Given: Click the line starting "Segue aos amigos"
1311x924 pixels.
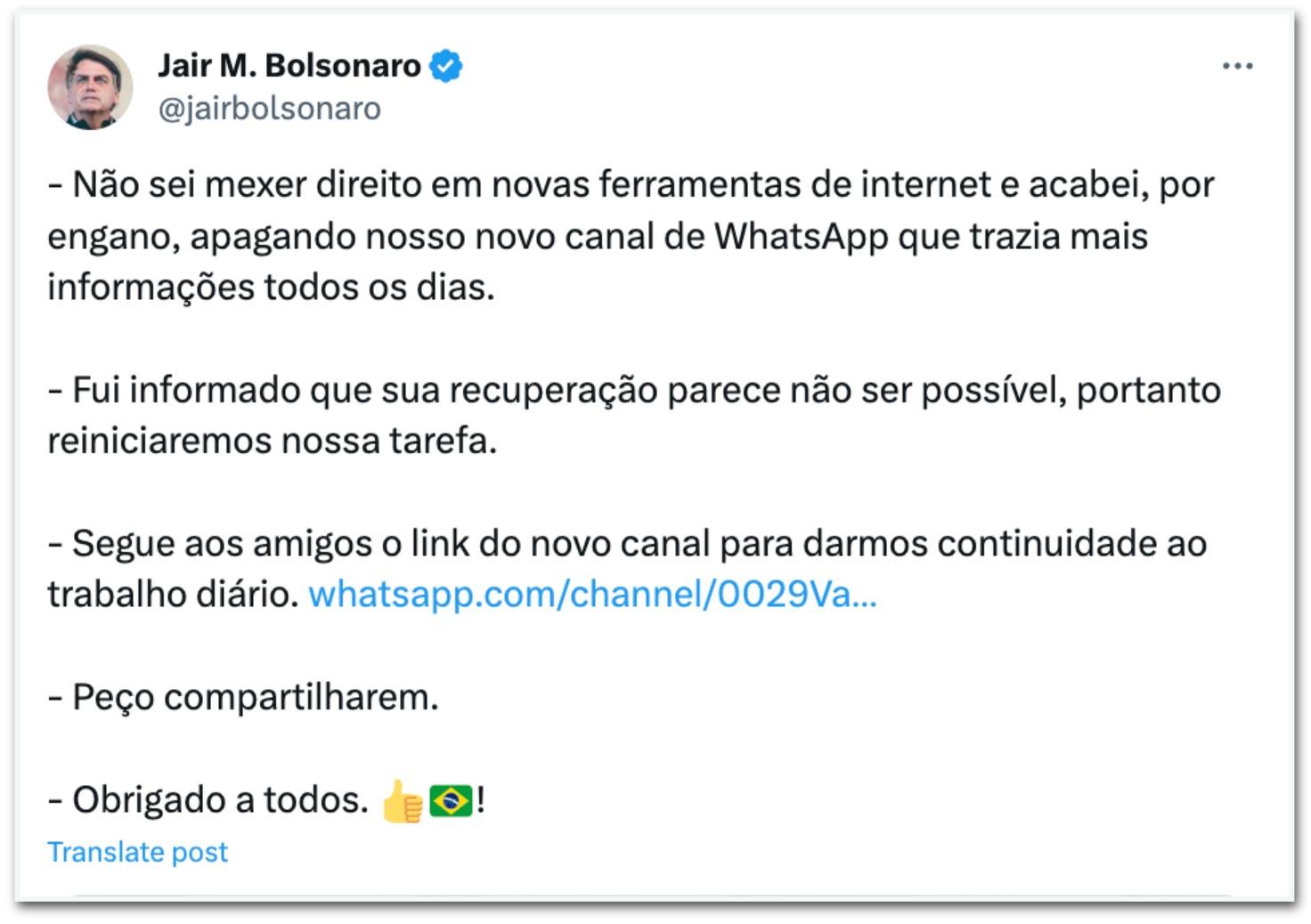Looking at the screenshot, I should 627,543.
